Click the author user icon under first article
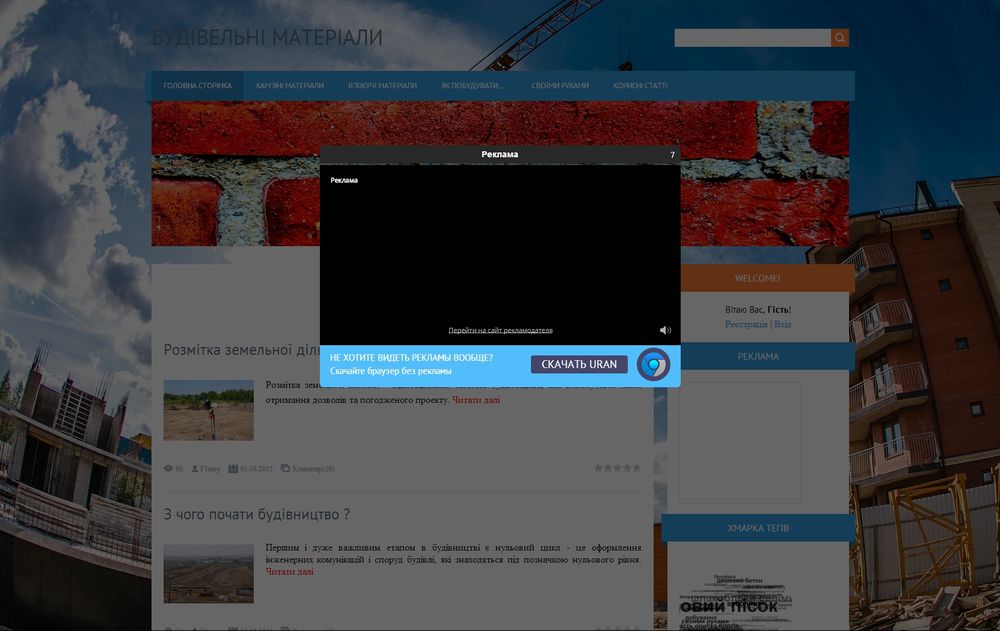 (x=195, y=468)
